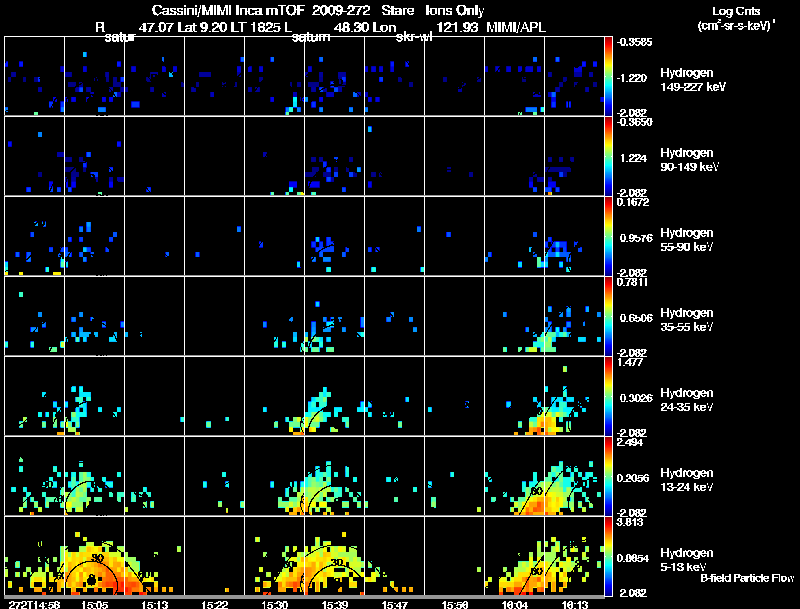Select the 3.813 color scale maximum
Screen dimensions: 800x609
point(630,522)
